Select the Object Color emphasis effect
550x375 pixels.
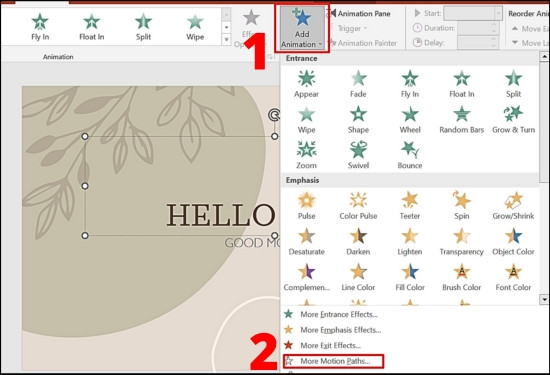click(x=514, y=242)
